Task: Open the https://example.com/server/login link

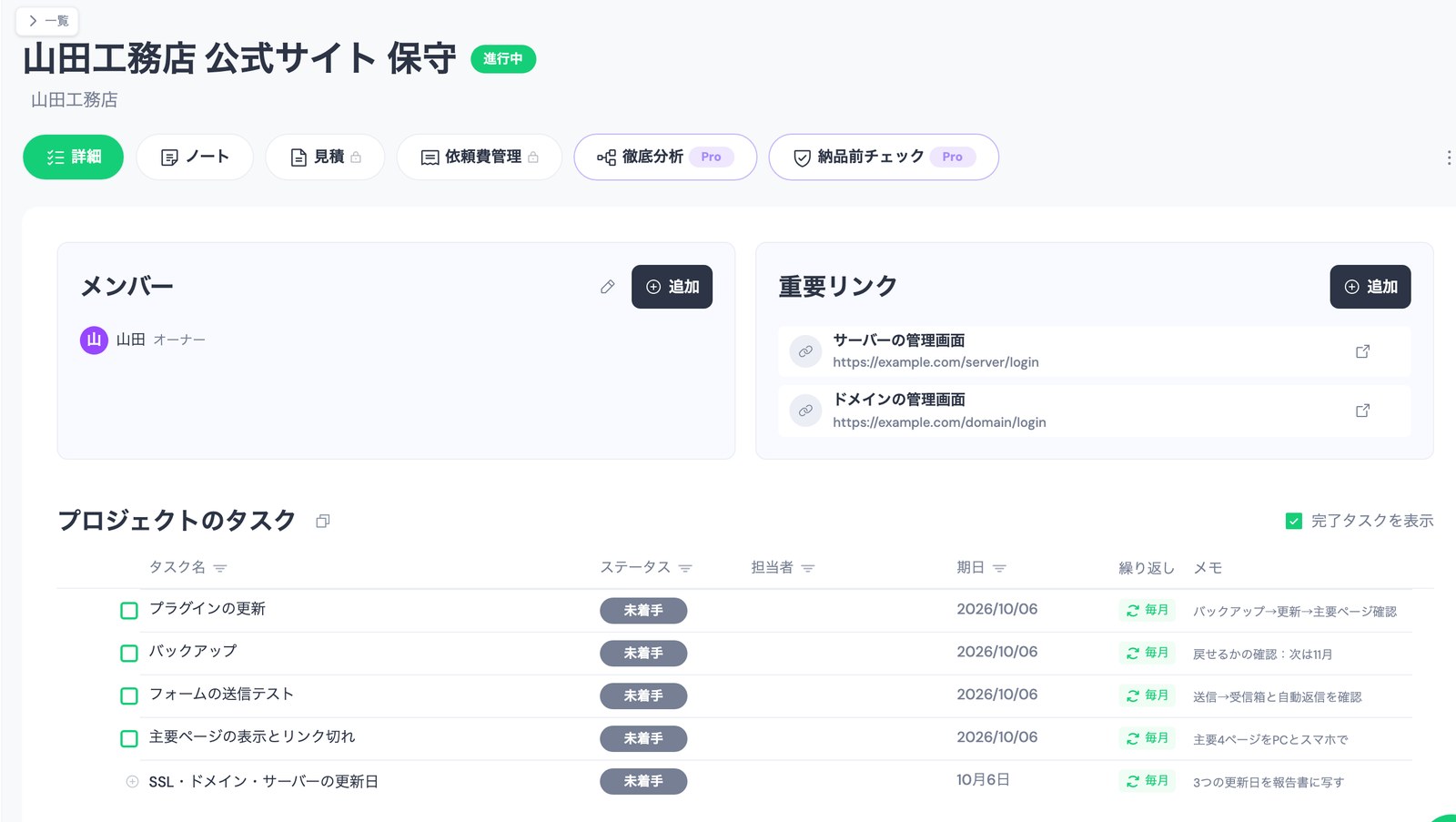Action: [x=935, y=362]
